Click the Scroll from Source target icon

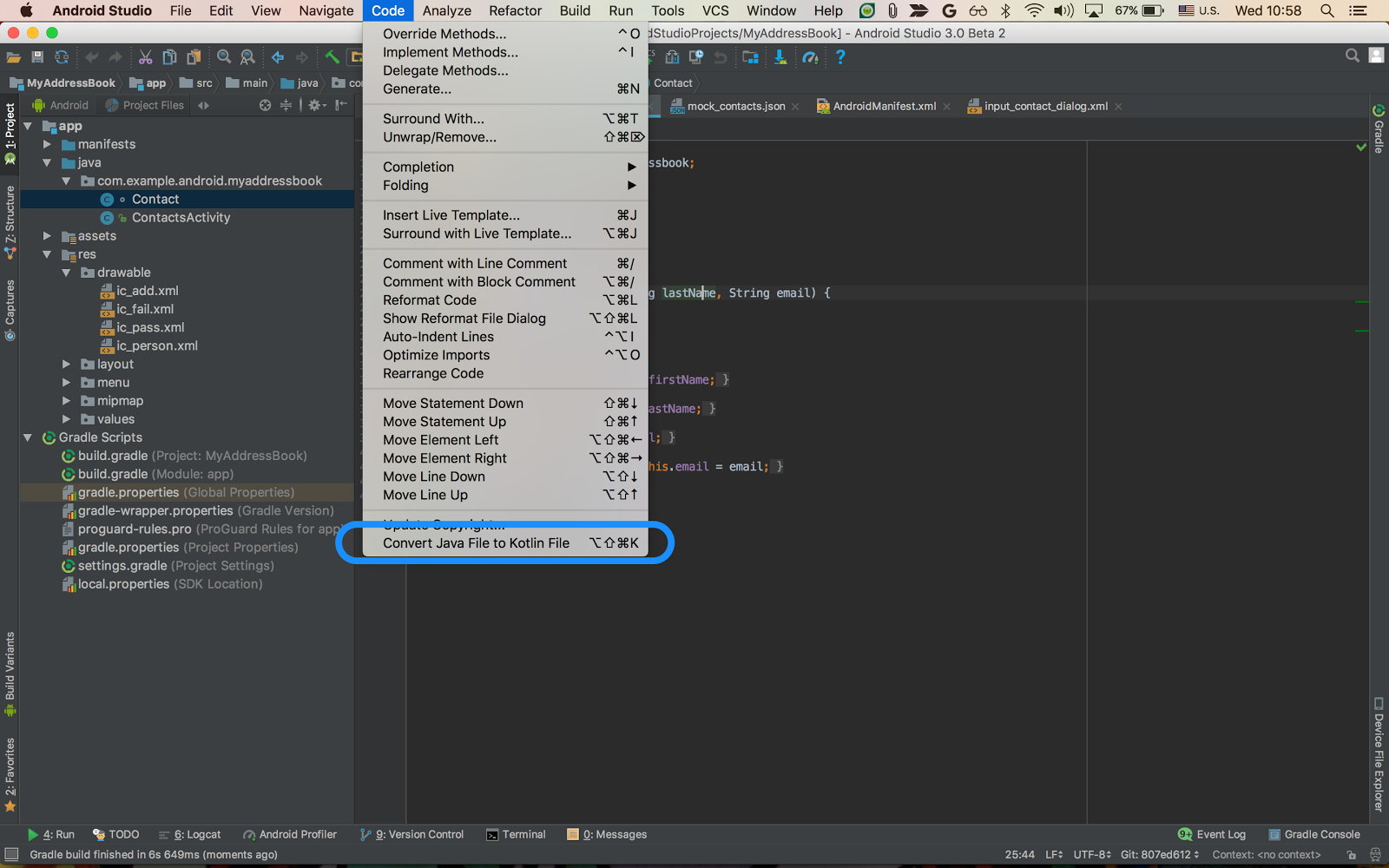(265, 105)
